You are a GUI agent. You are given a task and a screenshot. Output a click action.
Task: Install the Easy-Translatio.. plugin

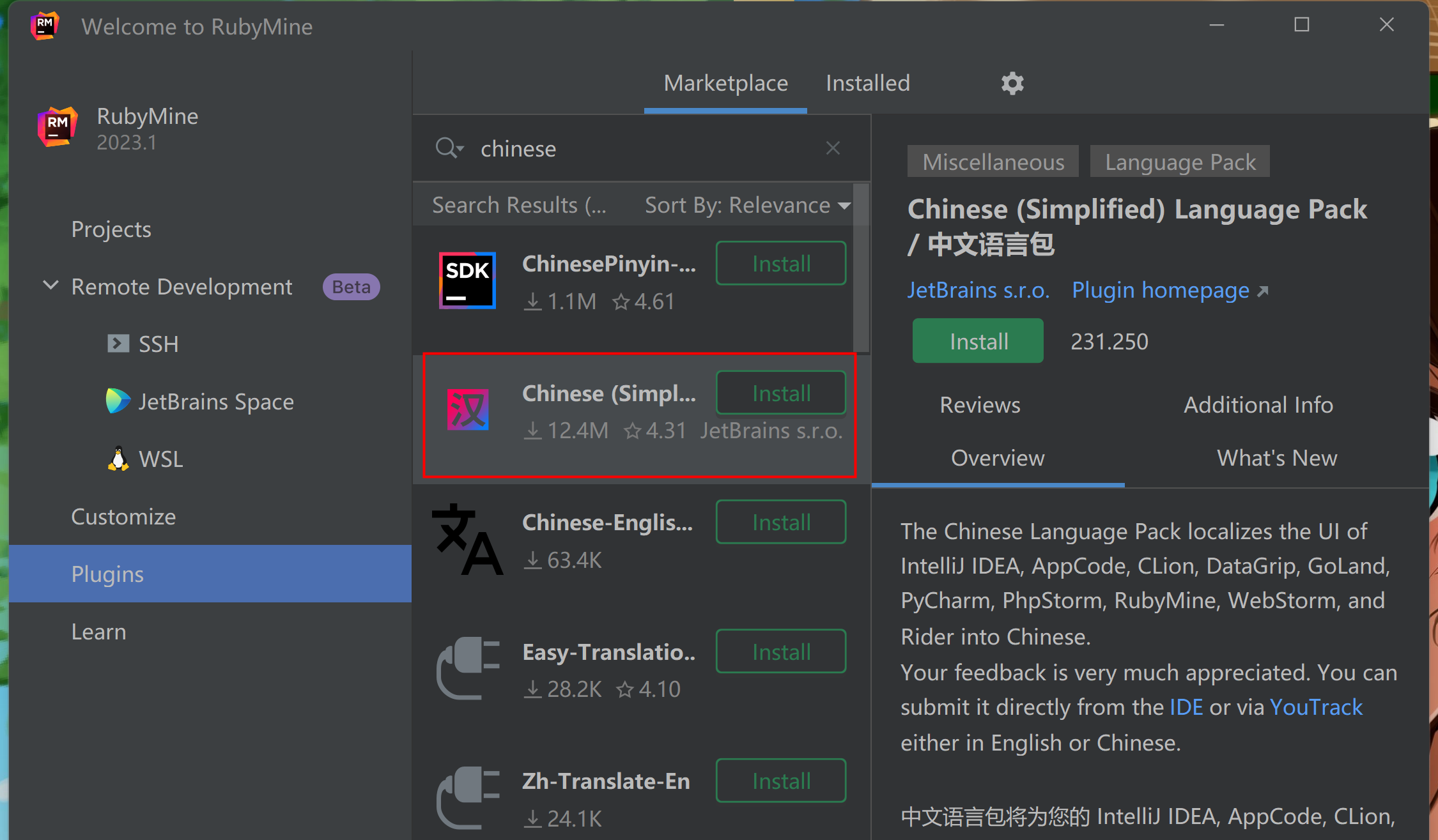(x=781, y=652)
